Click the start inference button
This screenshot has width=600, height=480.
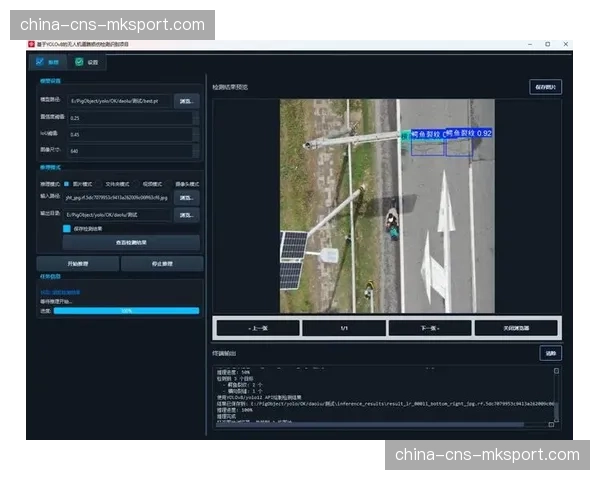pyautogui.click(x=77, y=264)
